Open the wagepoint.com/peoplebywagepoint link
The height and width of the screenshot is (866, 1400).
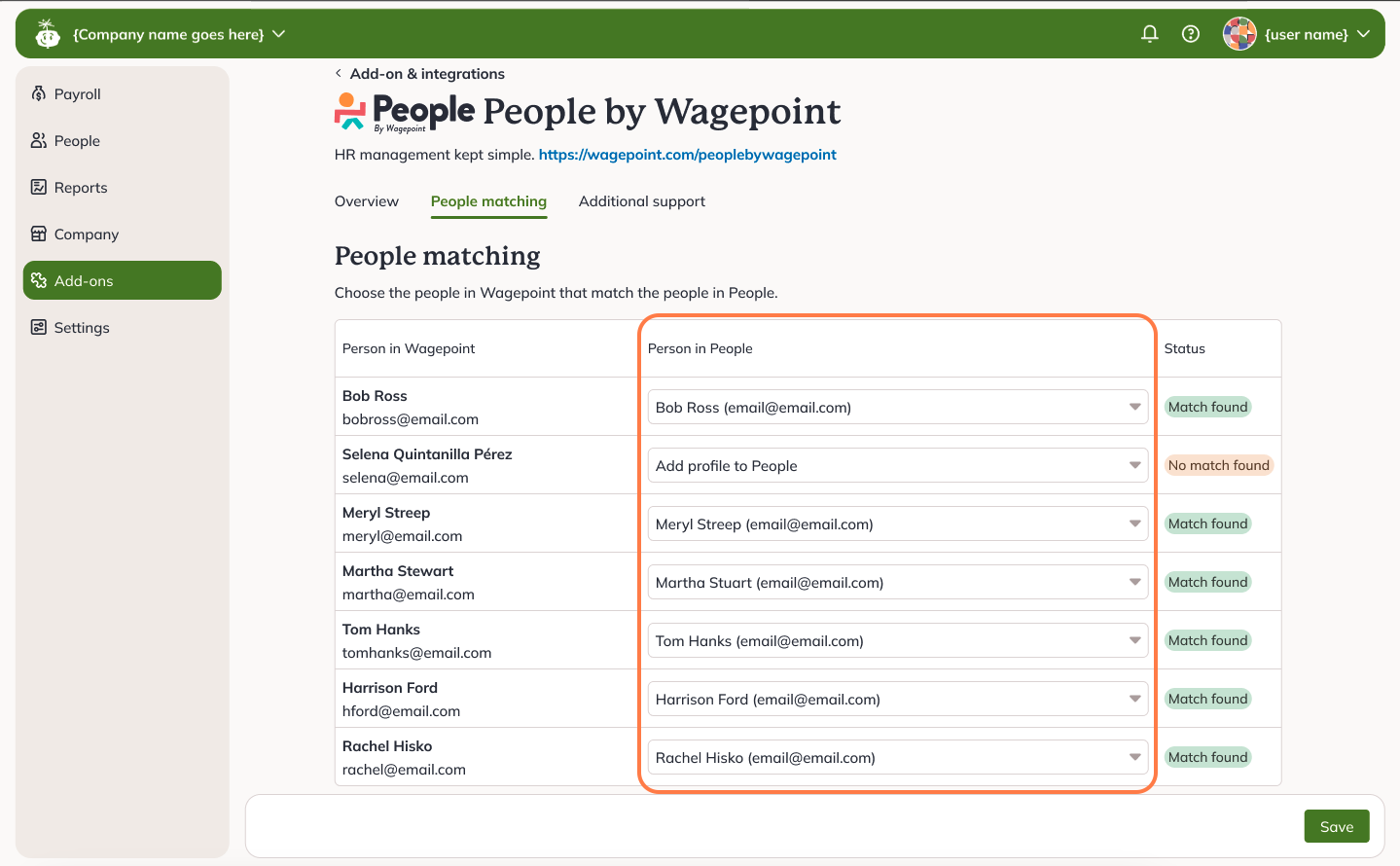[x=687, y=155]
